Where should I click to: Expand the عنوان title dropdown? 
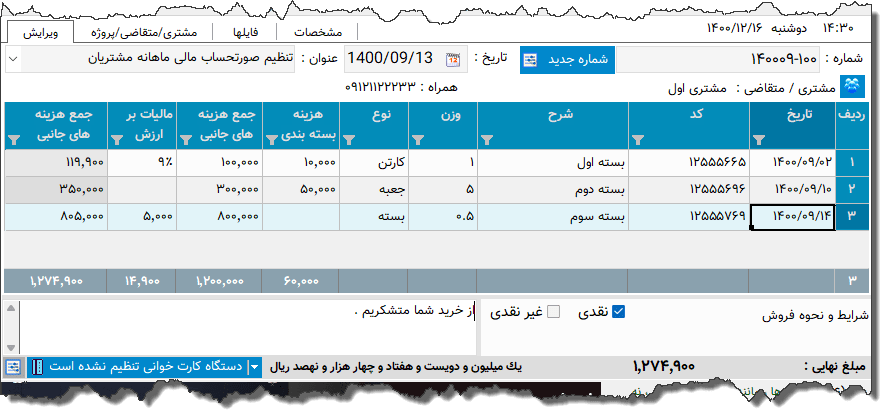(13, 58)
